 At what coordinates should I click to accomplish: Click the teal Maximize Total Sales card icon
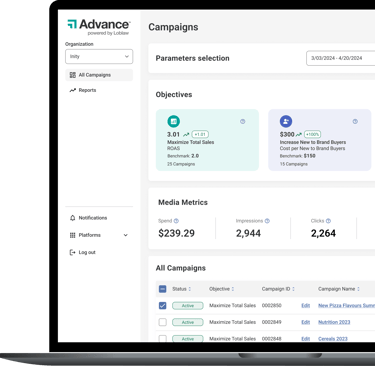[174, 121]
